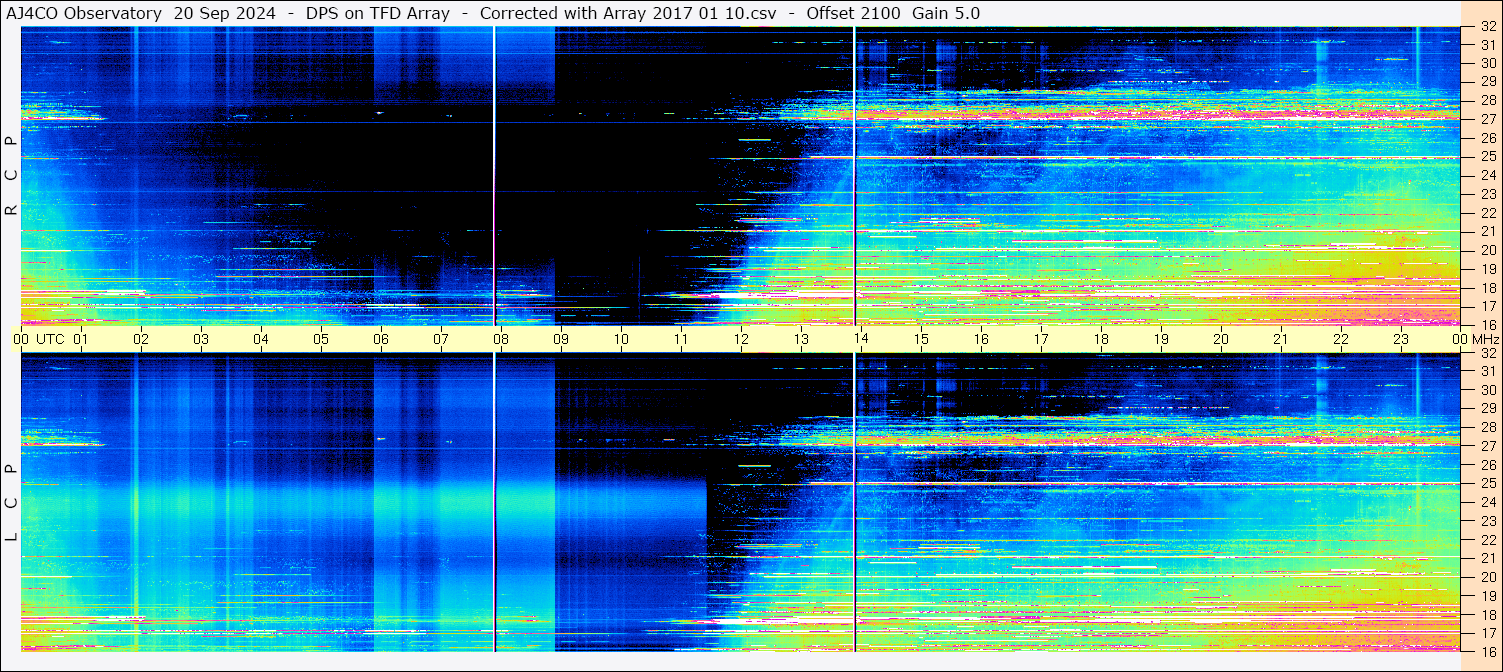This screenshot has width=1503, height=672.
Task: Click the 32 MHz label of upper panel
Action: pyautogui.click(x=1487, y=28)
